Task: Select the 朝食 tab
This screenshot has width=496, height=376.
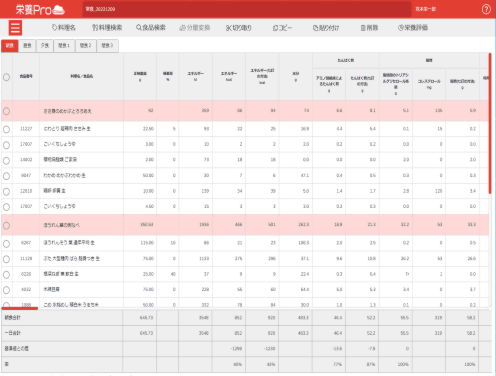Action: coord(10,46)
